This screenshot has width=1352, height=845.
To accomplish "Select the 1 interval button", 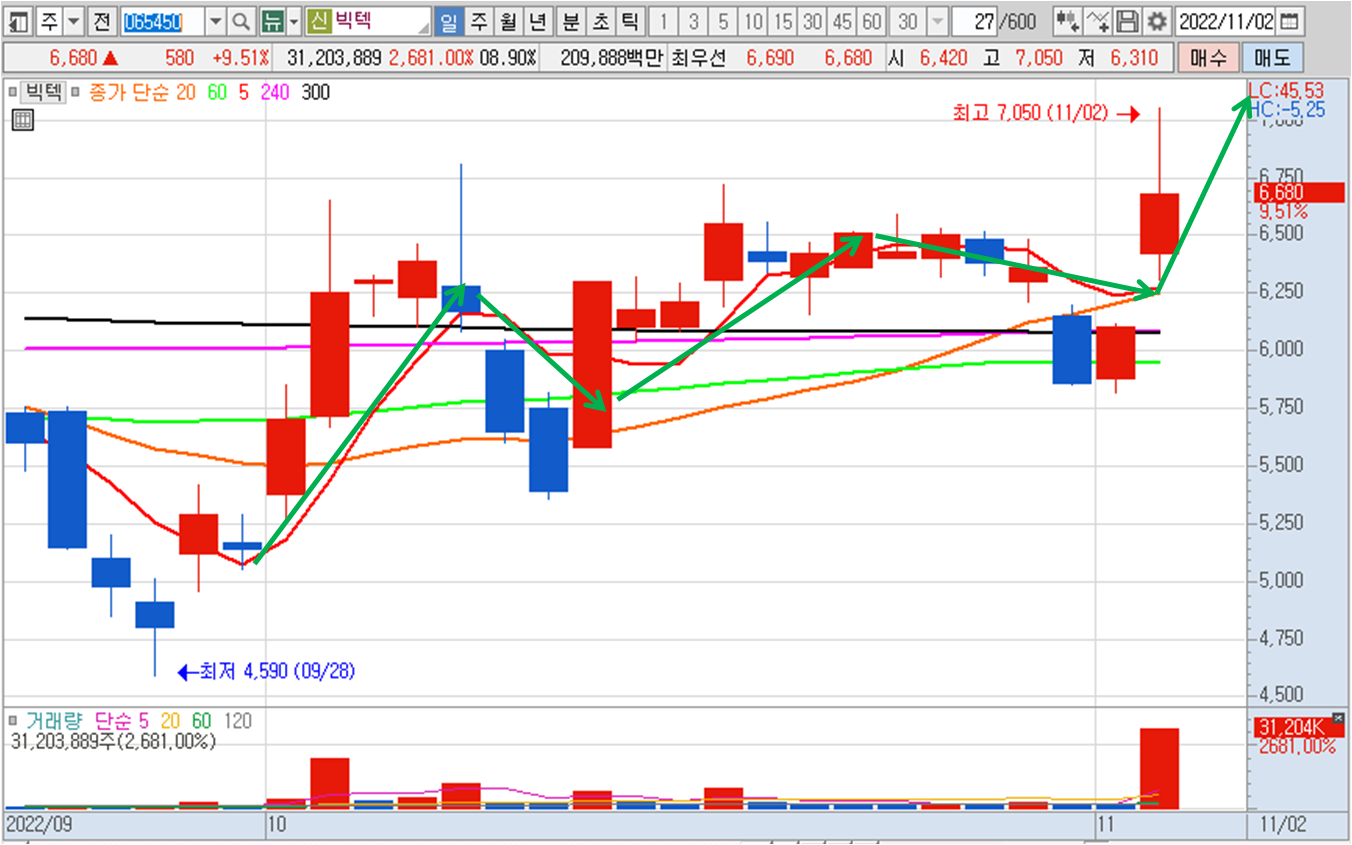I will point(664,21).
